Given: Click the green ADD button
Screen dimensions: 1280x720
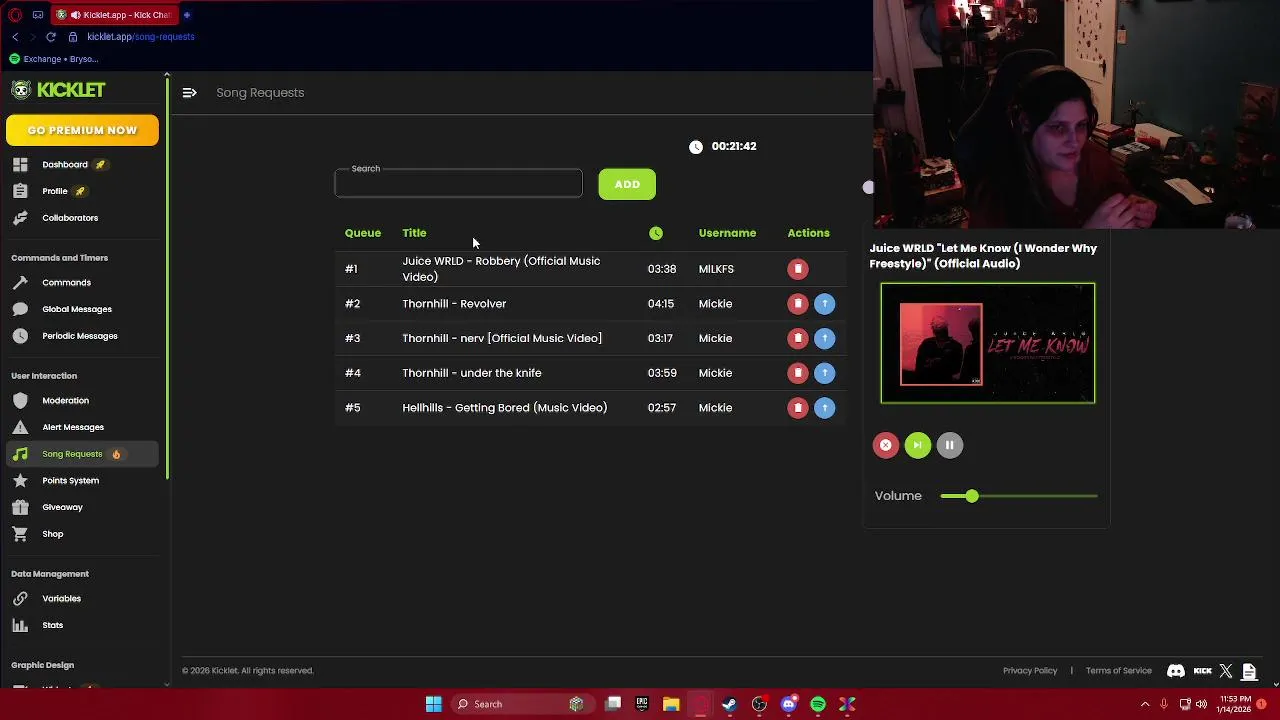Looking at the screenshot, I should coord(627,184).
